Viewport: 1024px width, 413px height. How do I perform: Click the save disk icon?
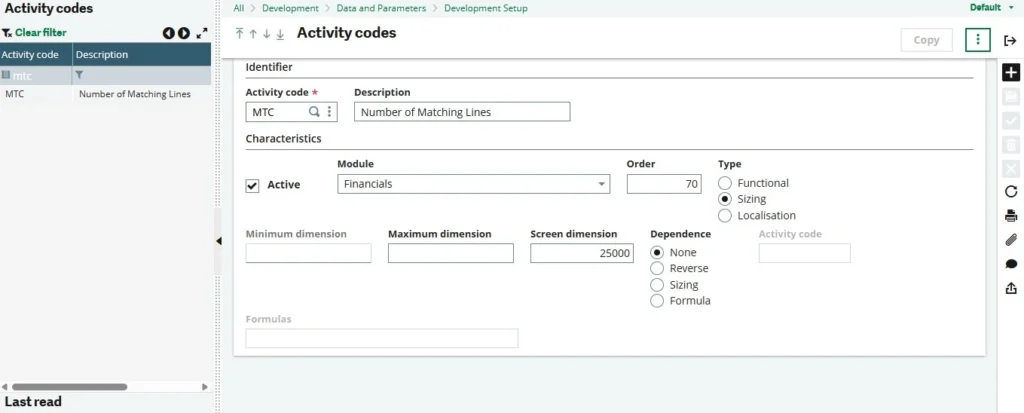point(1011,97)
